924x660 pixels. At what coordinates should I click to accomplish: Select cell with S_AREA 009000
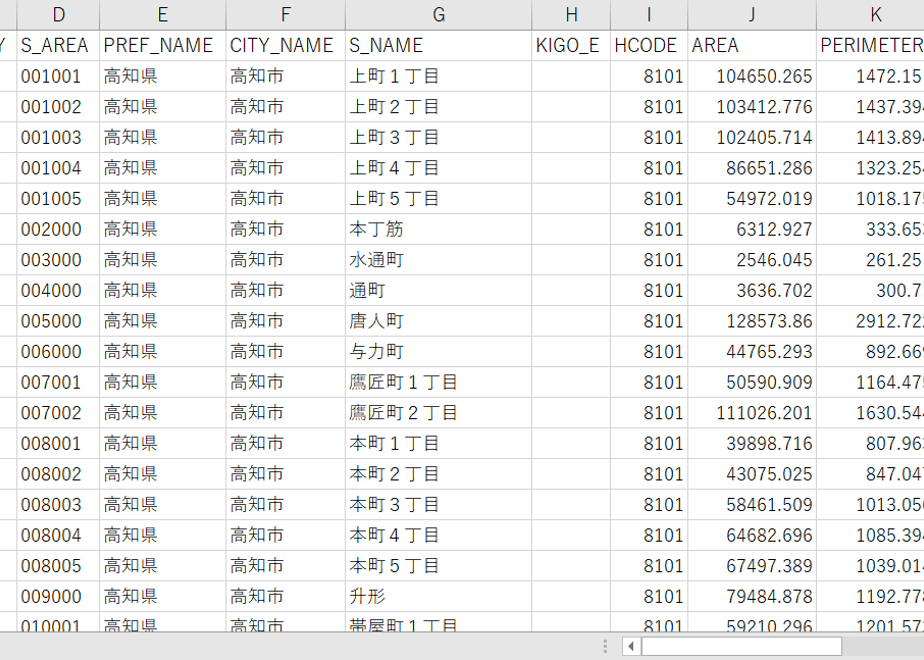click(x=58, y=596)
